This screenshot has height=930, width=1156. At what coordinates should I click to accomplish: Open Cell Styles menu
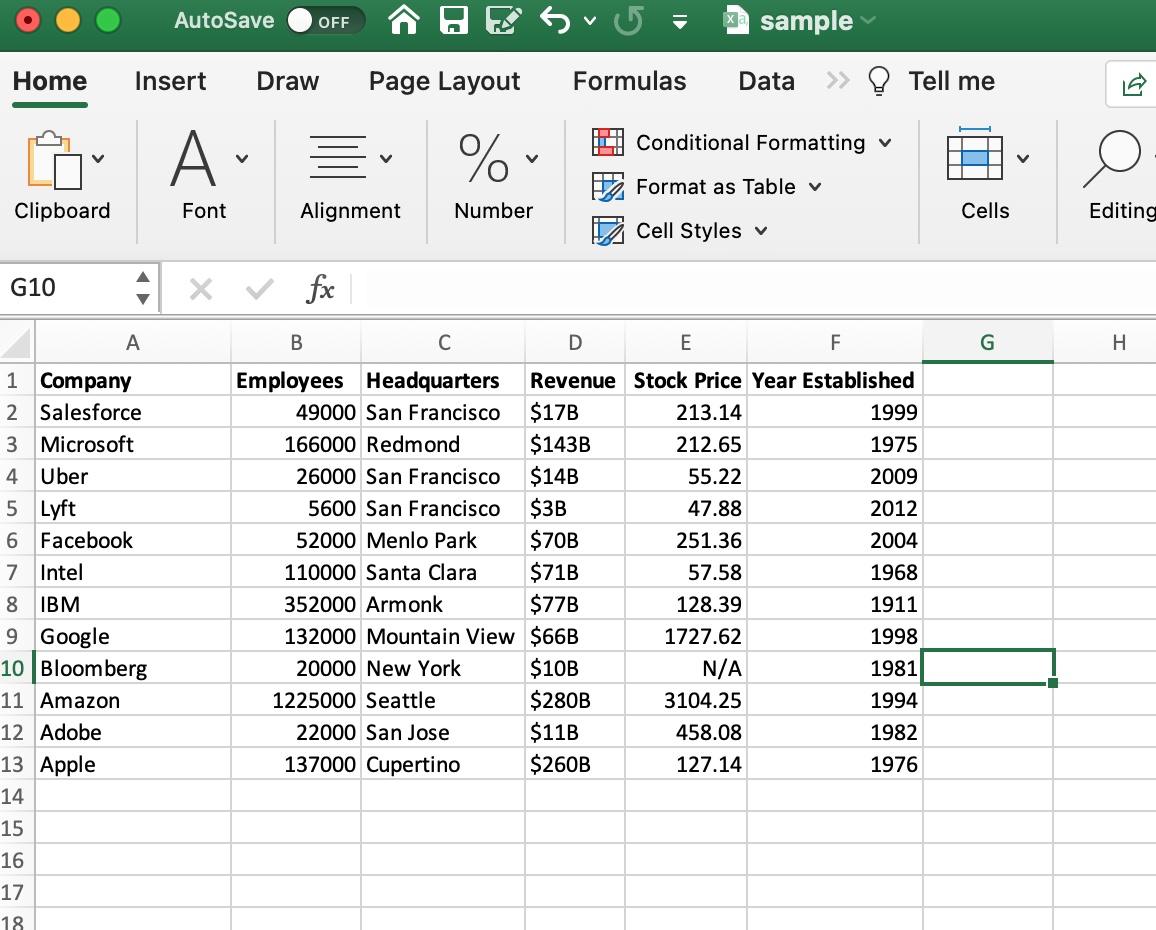[701, 231]
